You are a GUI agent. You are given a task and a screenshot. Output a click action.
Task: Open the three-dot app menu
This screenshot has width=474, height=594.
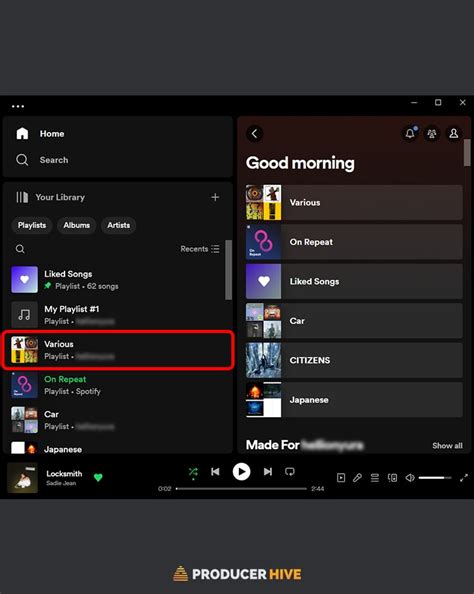18,106
